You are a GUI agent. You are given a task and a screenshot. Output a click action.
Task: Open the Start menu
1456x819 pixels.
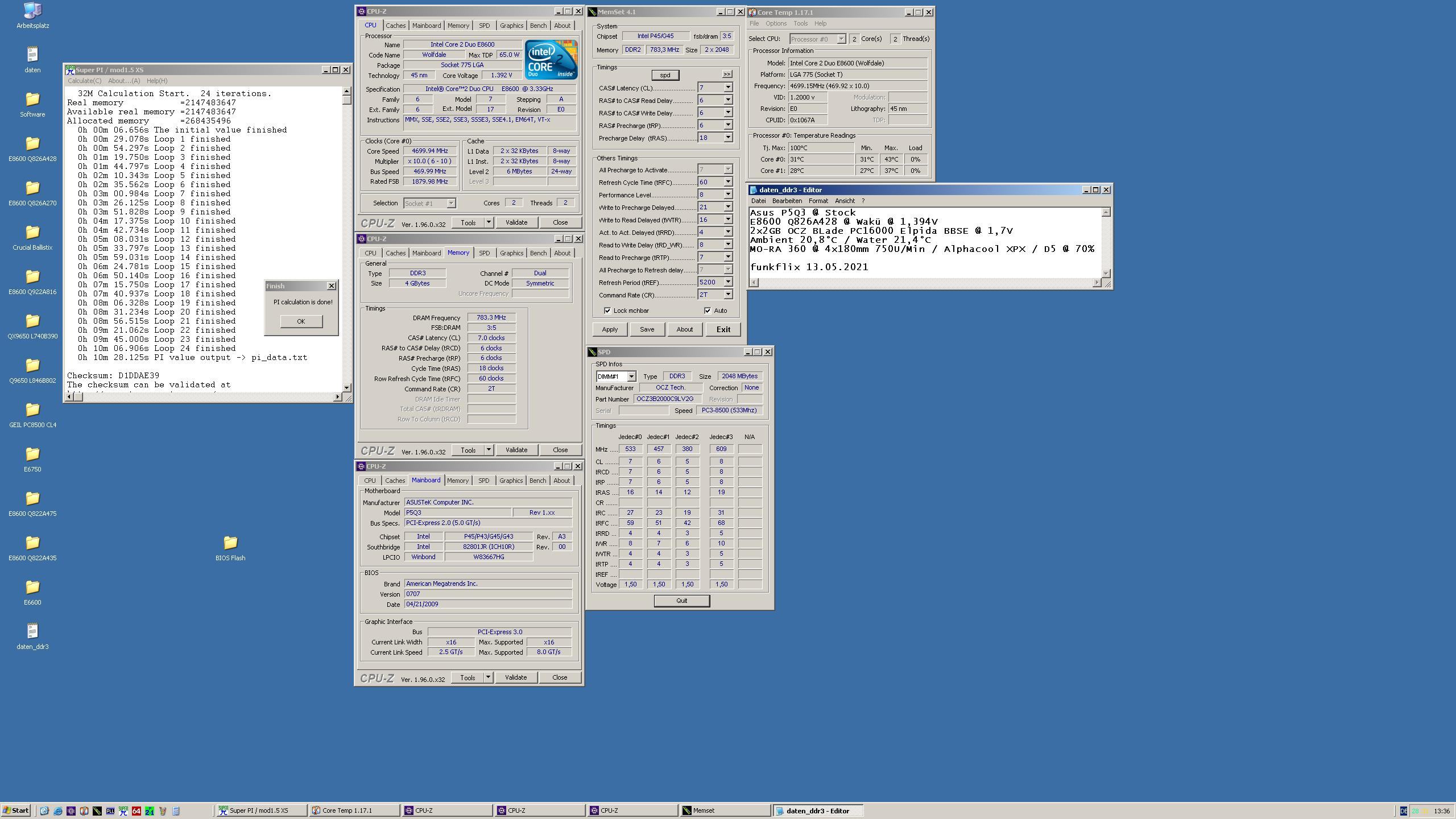(16, 811)
